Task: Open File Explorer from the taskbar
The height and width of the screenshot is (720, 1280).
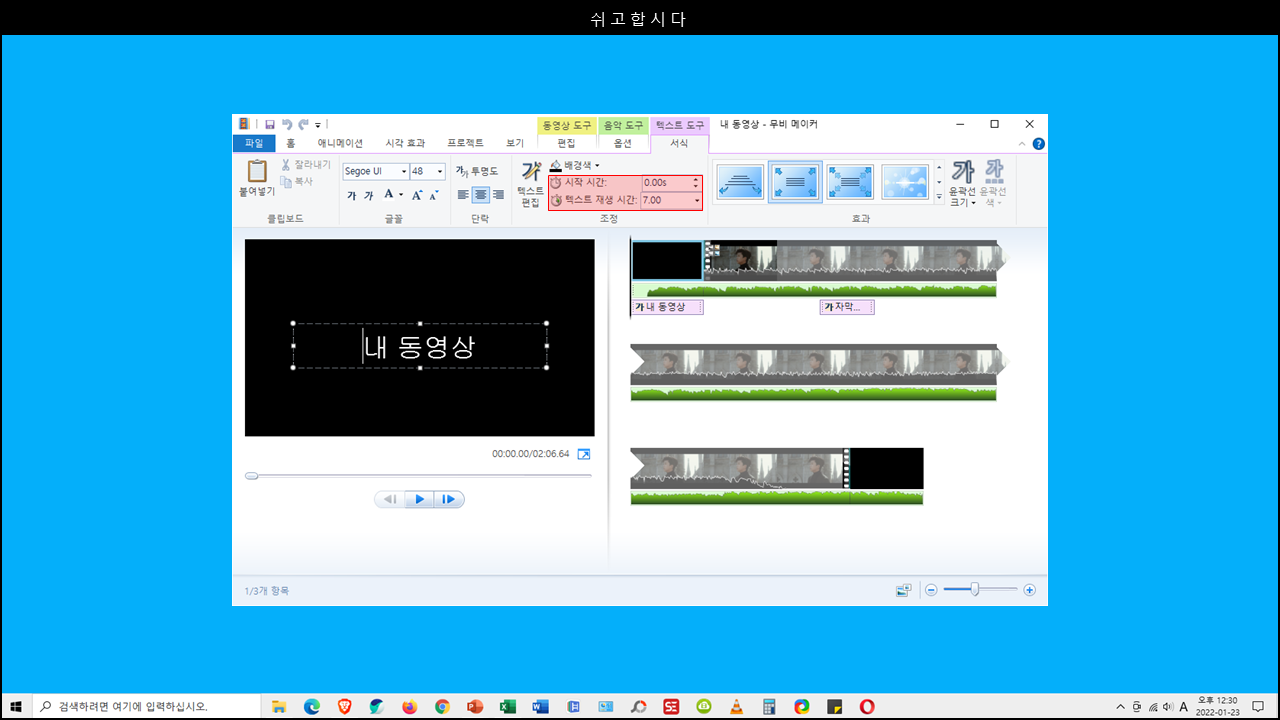Action: click(279, 706)
